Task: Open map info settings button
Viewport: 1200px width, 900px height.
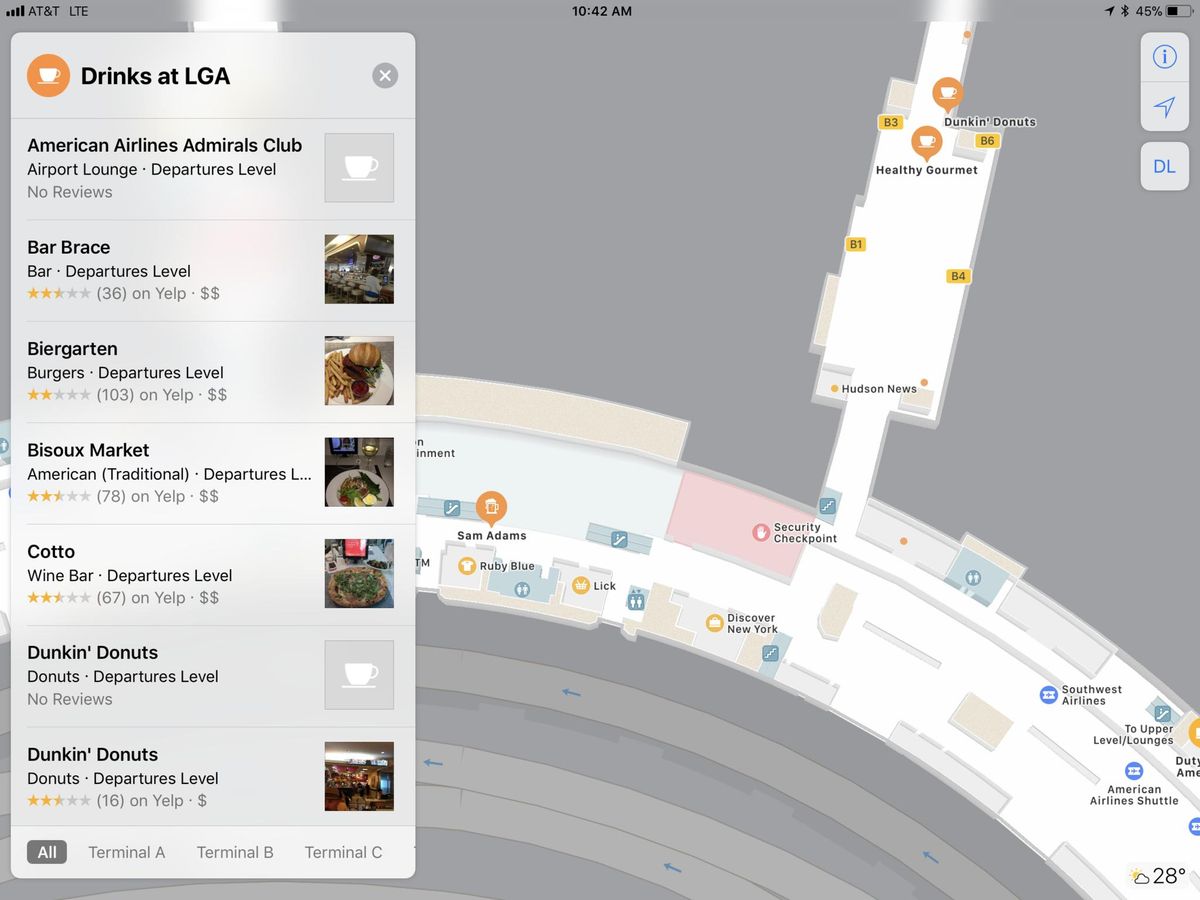Action: (x=1164, y=57)
